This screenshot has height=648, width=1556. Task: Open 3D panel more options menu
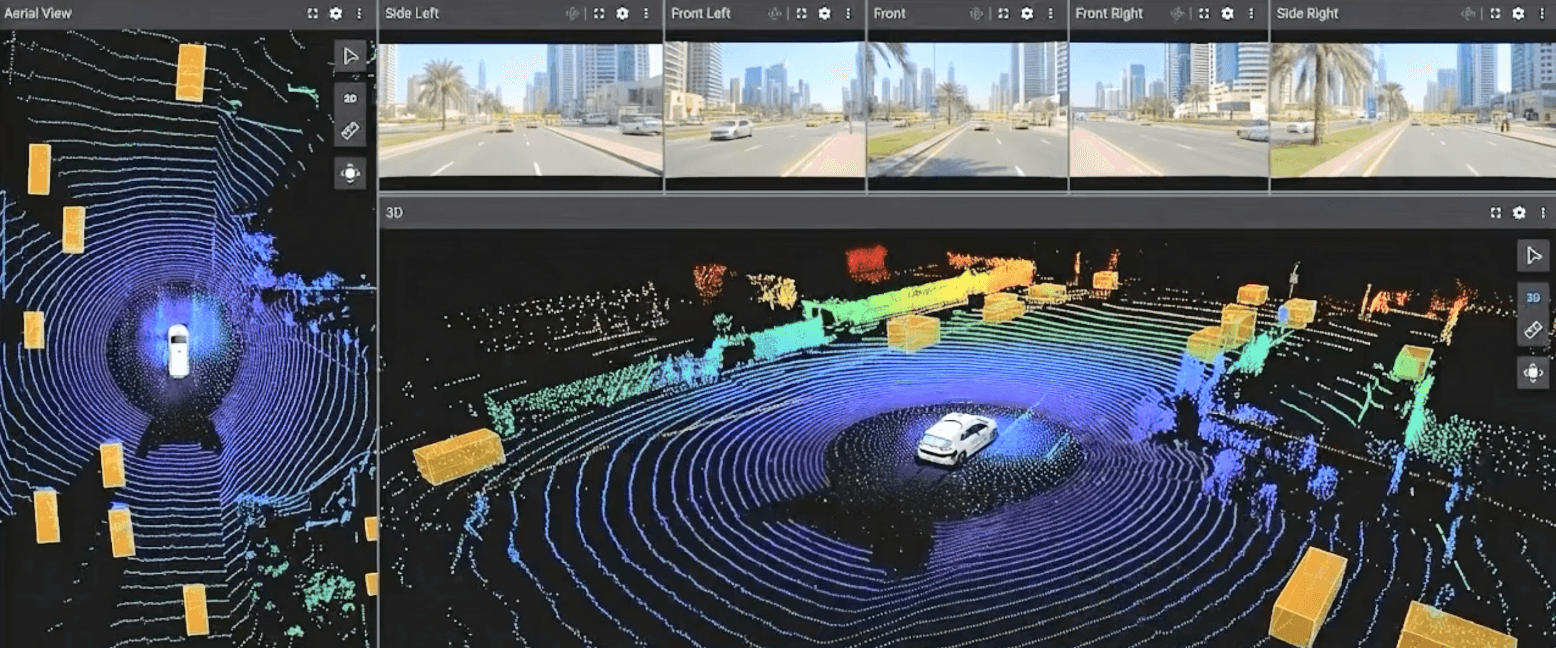click(1542, 213)
